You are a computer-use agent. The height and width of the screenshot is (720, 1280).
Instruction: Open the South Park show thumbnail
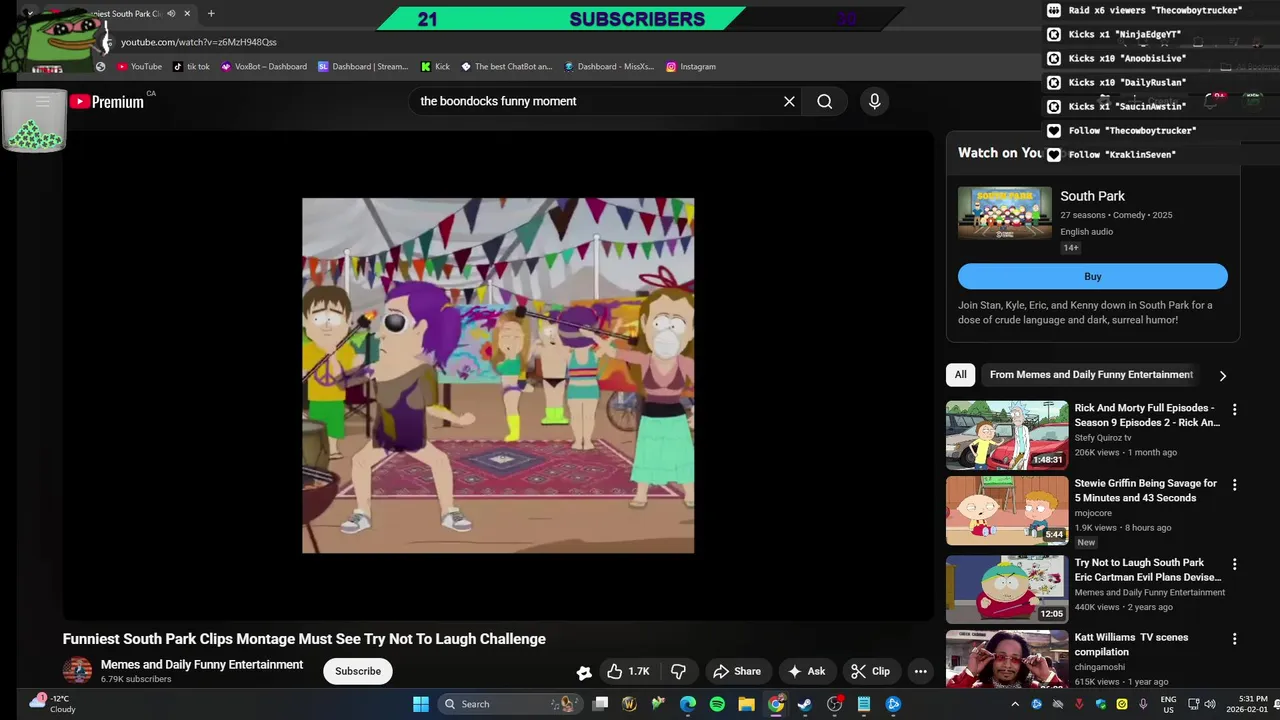pos(1005,213)
